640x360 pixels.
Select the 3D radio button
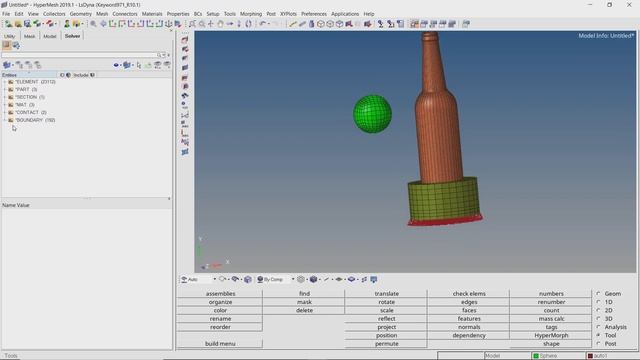(598, 318)
